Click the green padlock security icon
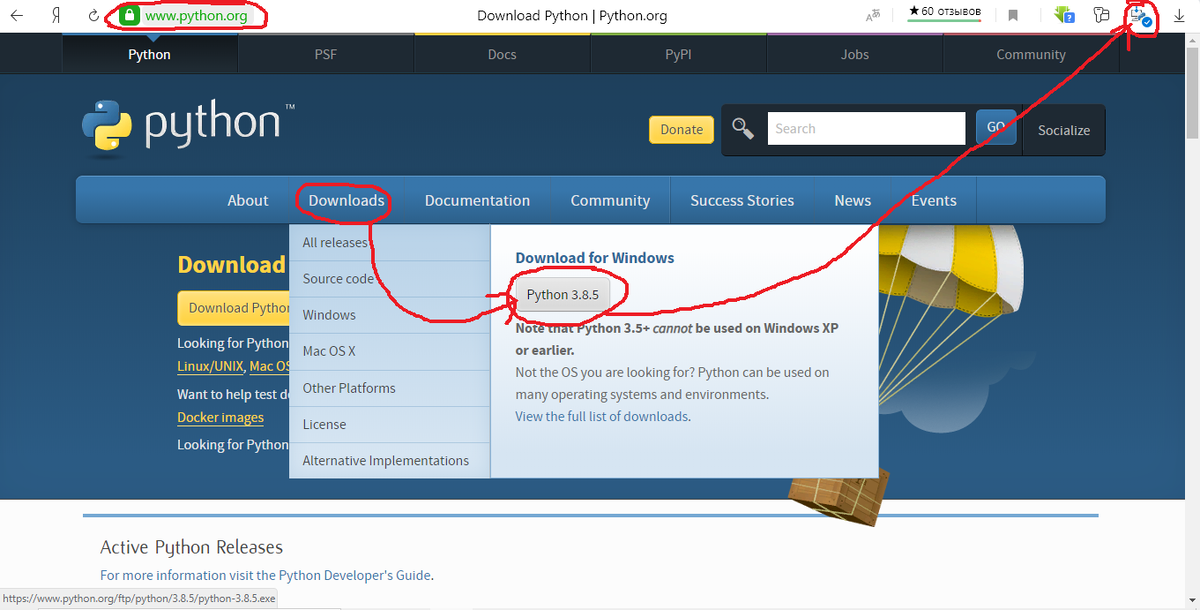 click(129, 15)
